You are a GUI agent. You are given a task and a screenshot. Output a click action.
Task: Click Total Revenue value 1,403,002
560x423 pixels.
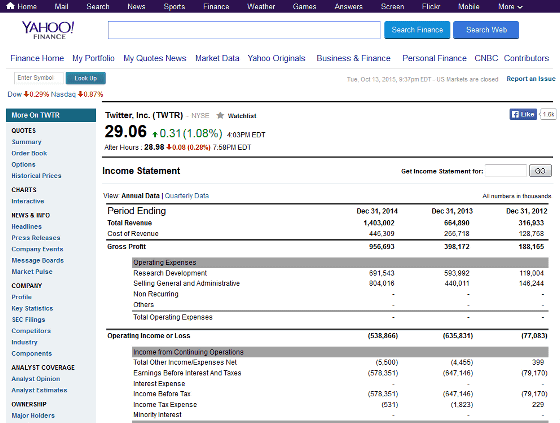pos(379,223)
